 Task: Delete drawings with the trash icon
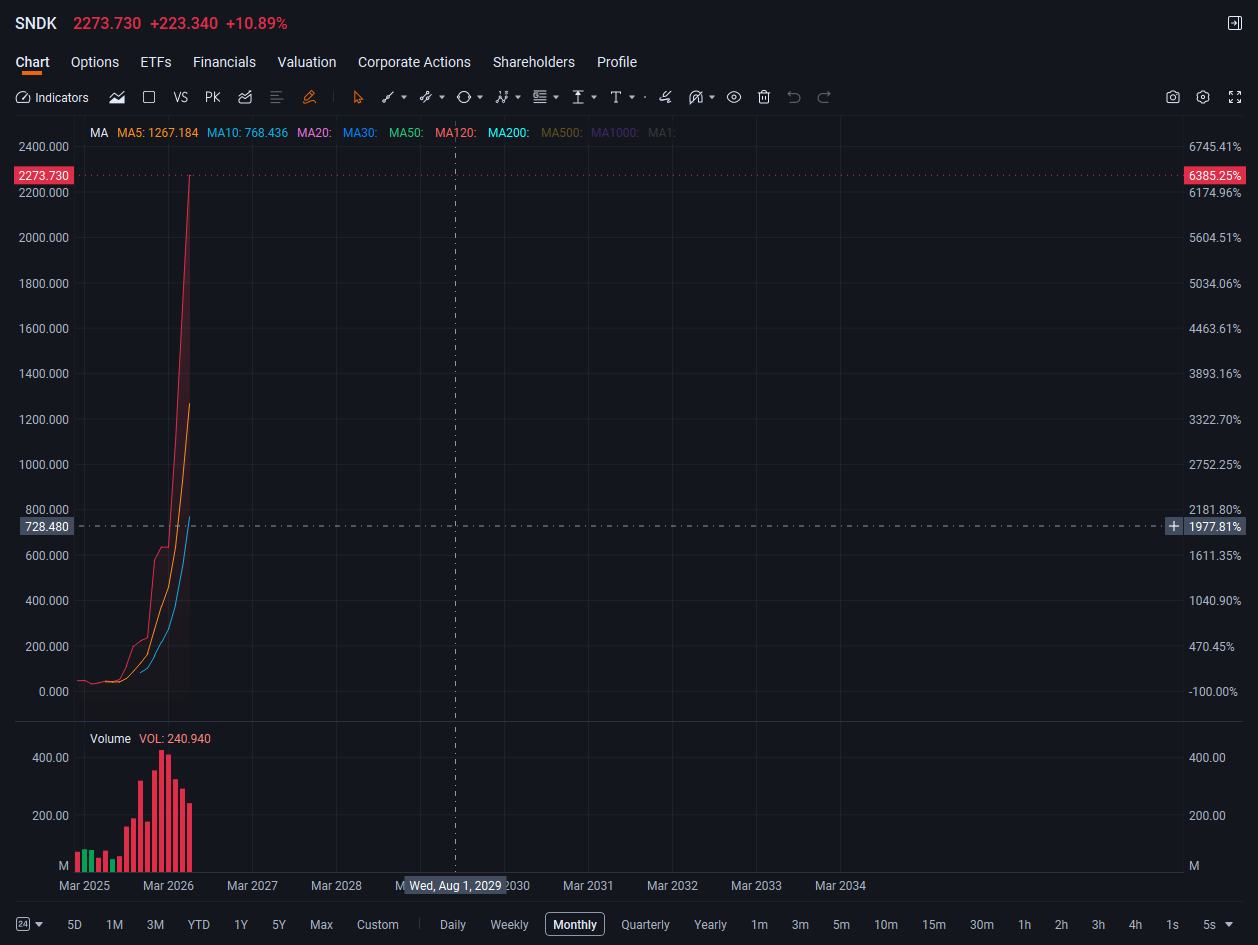764,97
